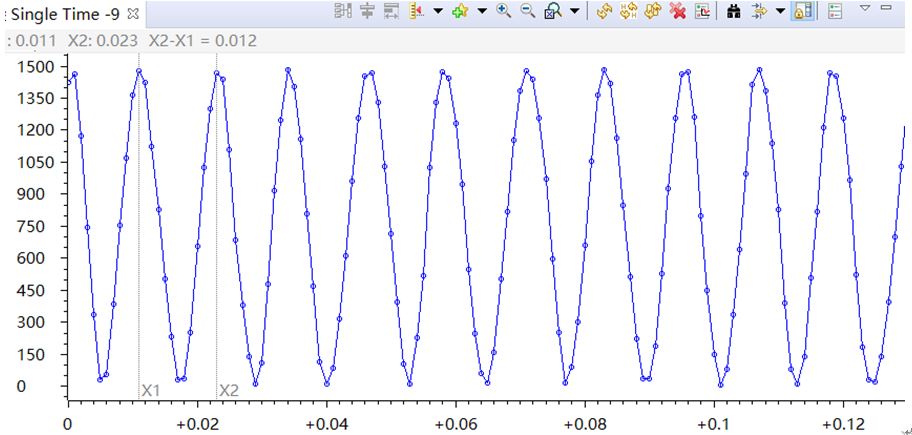Zoom out of the graph

point(528,10)
